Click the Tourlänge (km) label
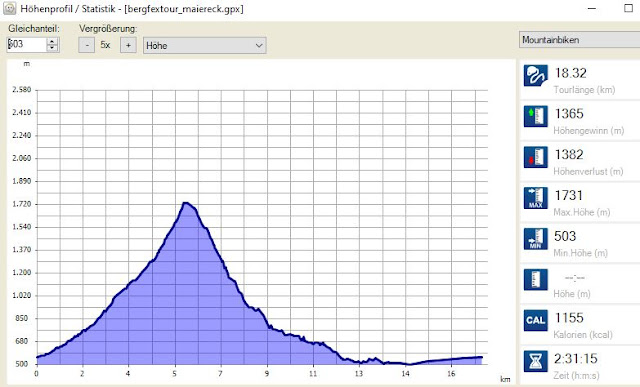The height and width of the screenshot is (387, 640). [584, 90]
